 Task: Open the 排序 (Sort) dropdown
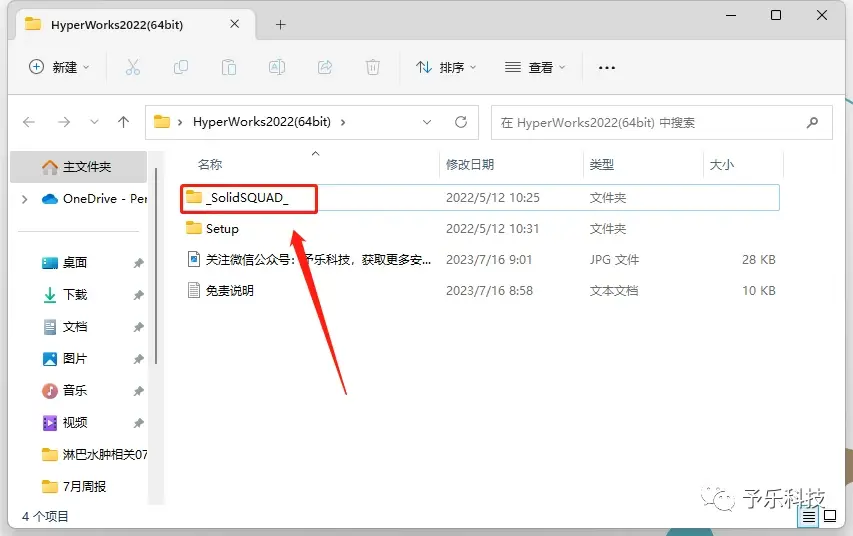pyautogui.click(x=446, y=67)
